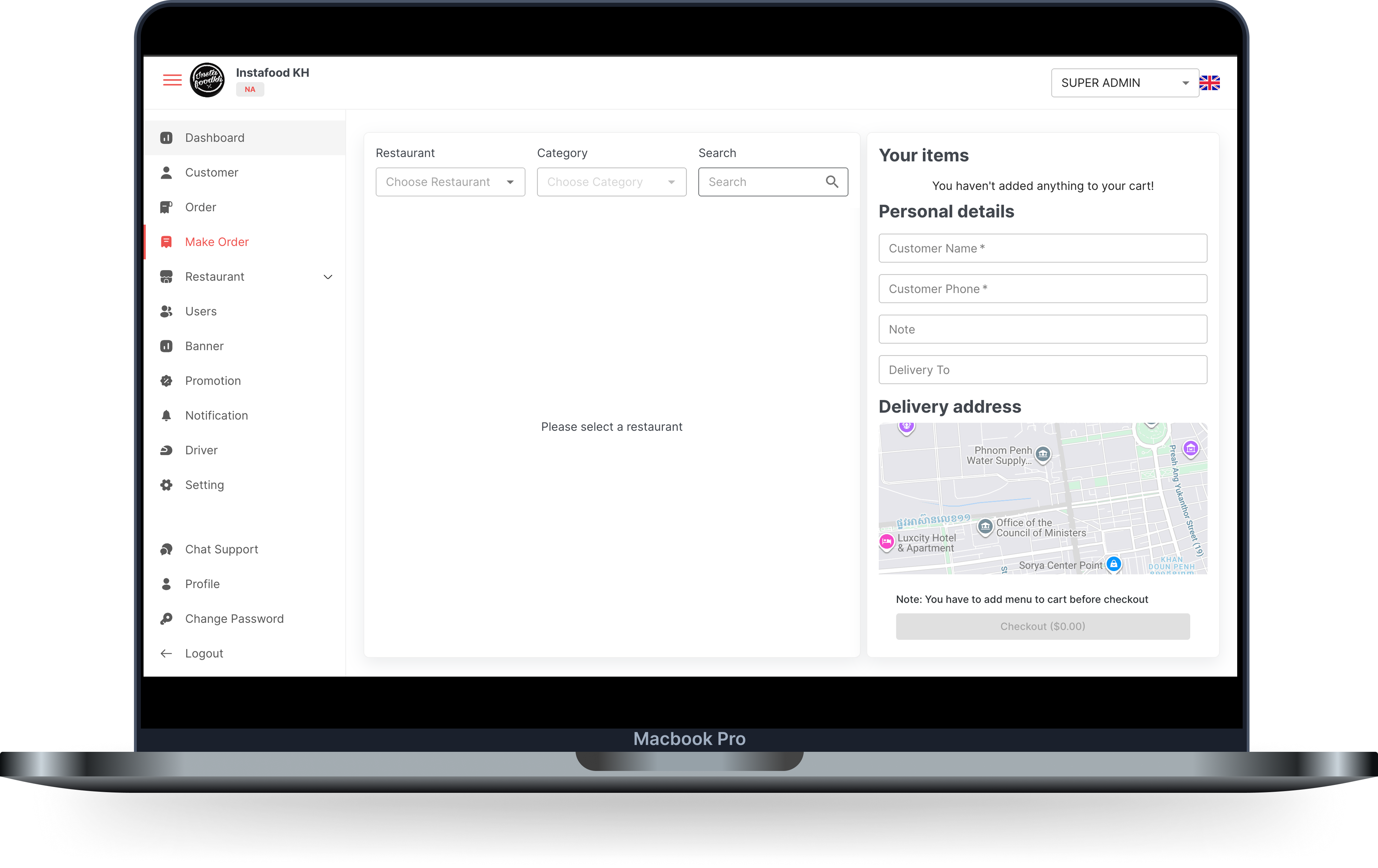Open the Order menu item
This screenshot has width=1378, height=868.
tap(244, 207)
